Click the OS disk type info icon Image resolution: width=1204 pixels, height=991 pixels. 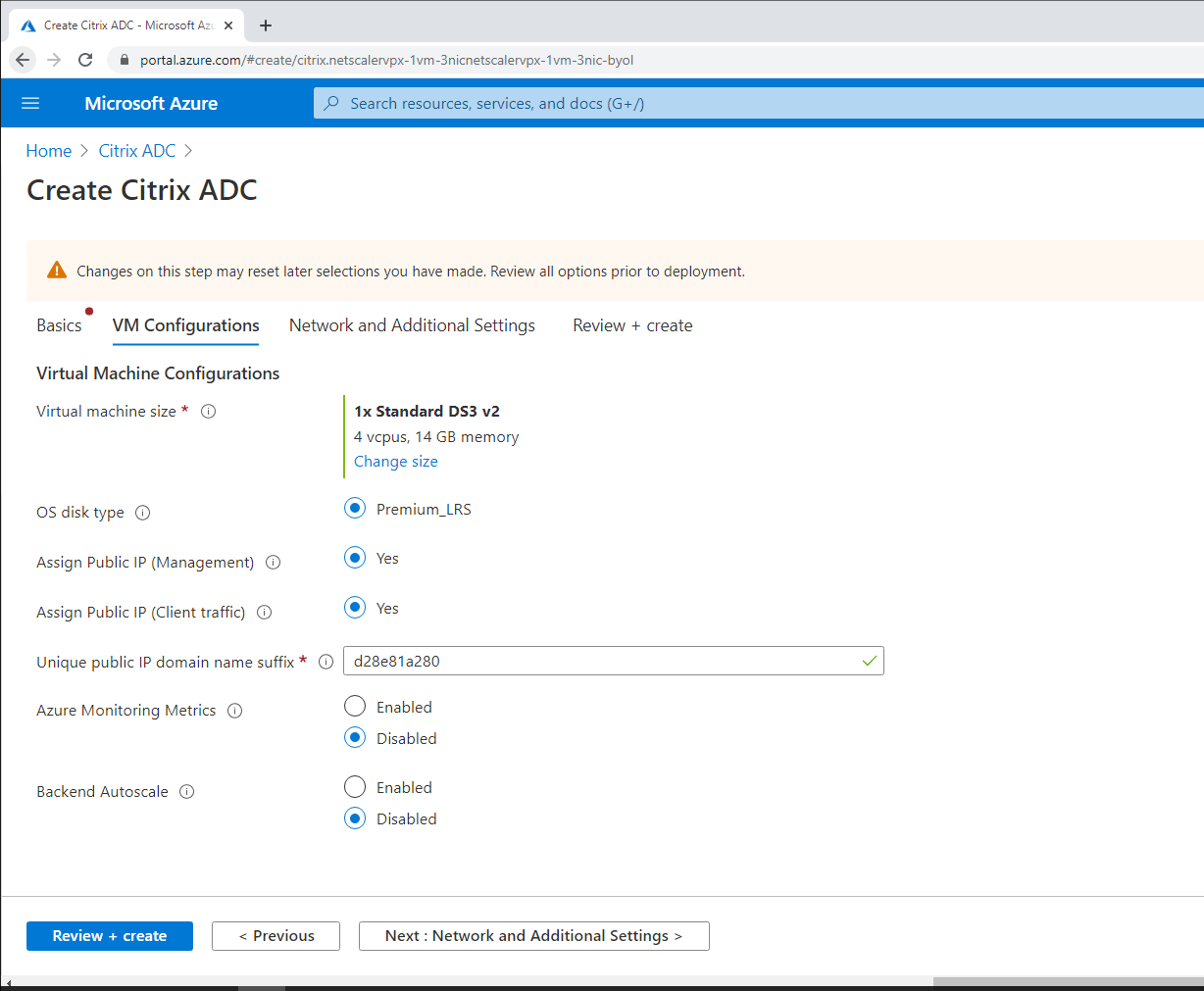pos(143,512)
